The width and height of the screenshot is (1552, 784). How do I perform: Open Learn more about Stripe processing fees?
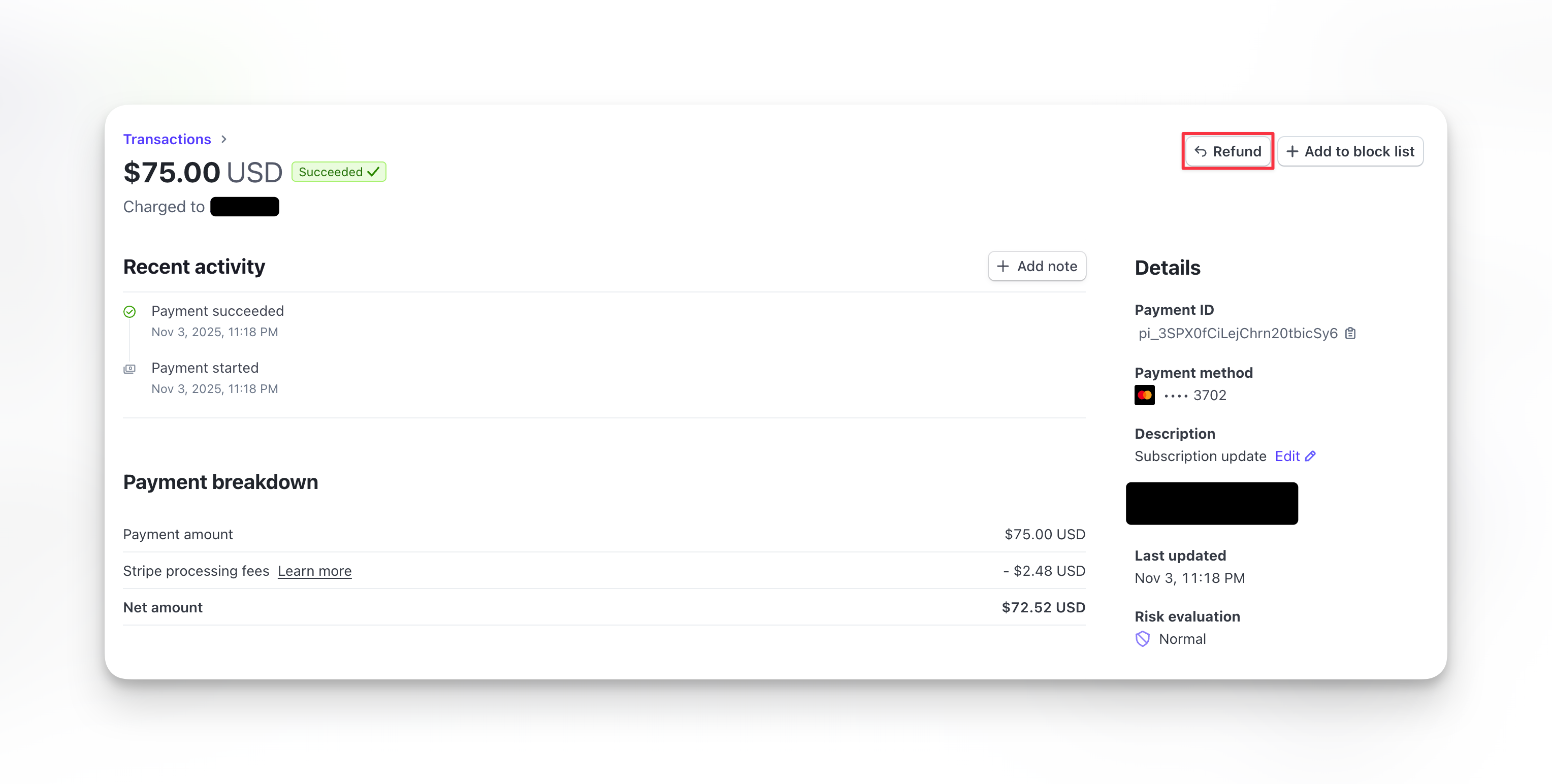(314, 571)
